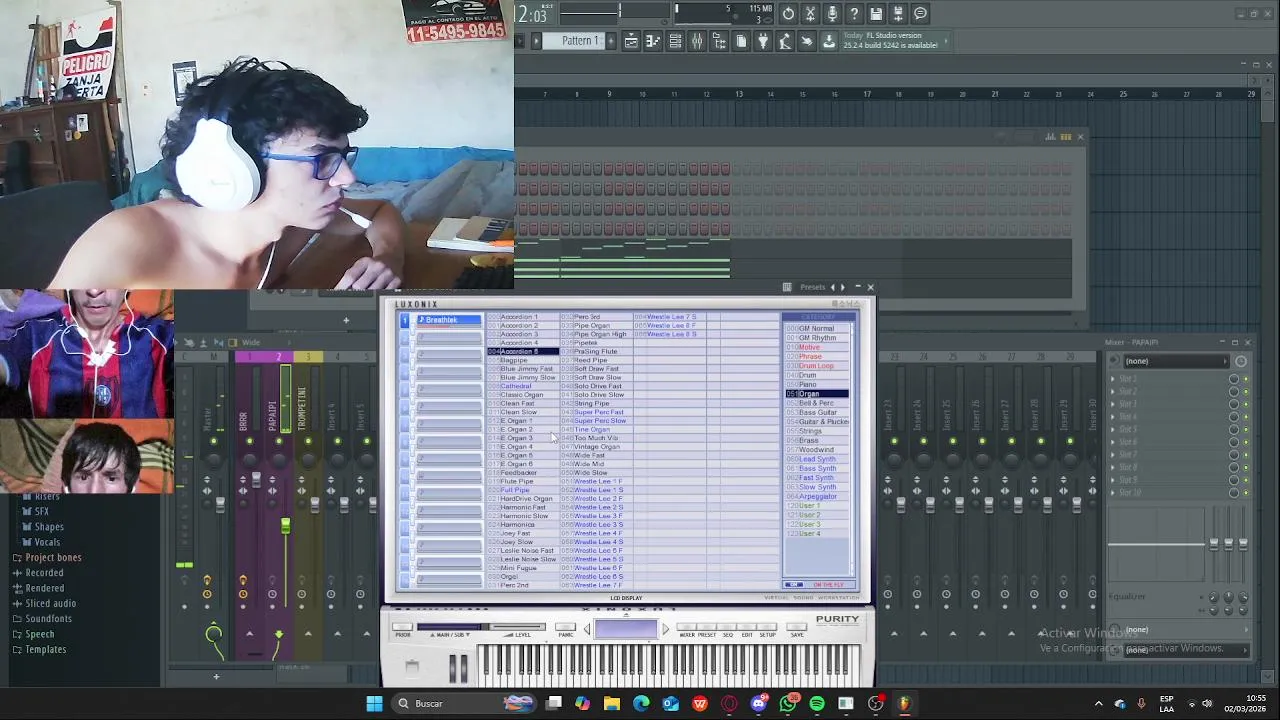Go to next preset arrow in plugin header
The image size is (1280, 720).
point(842,287)
